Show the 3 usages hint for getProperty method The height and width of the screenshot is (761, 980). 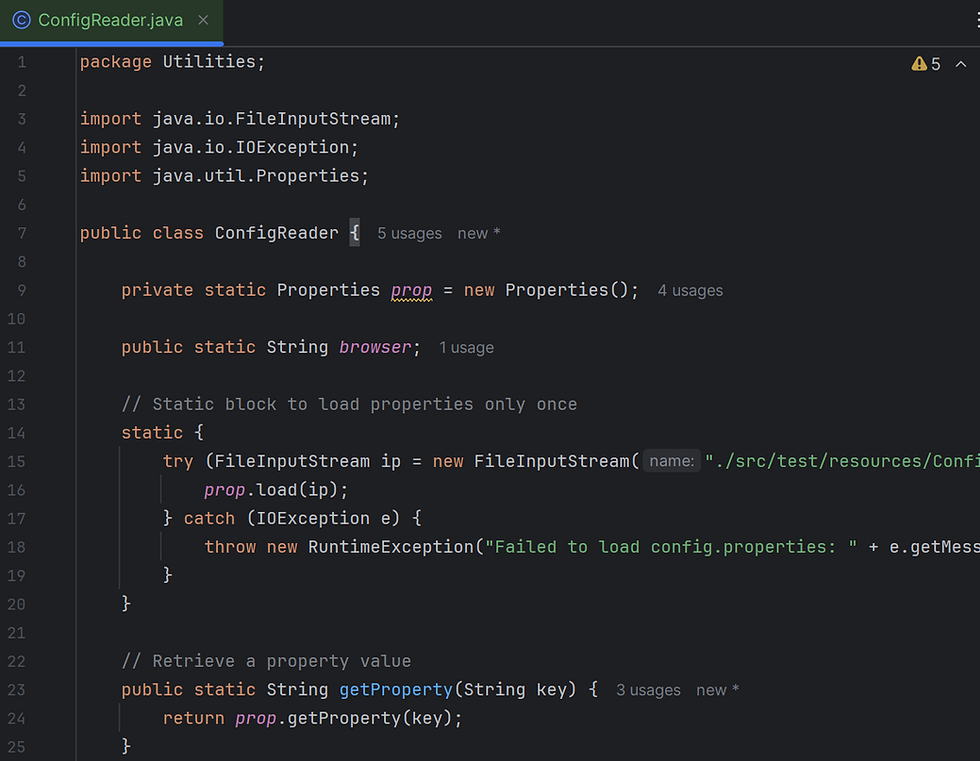(x=648, y=690)
